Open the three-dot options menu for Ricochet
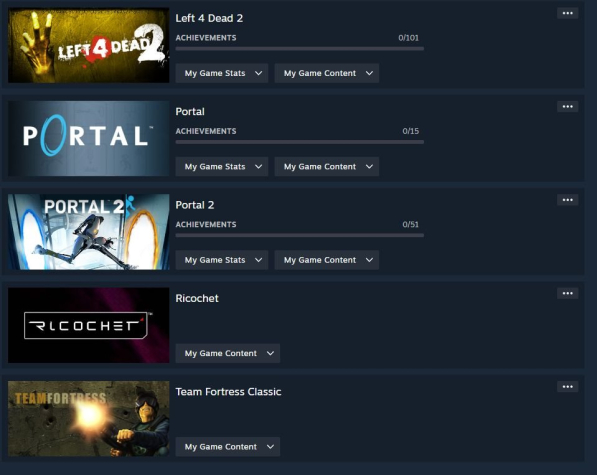The width and height of the screenshot is (597, 475). (567, 293)
